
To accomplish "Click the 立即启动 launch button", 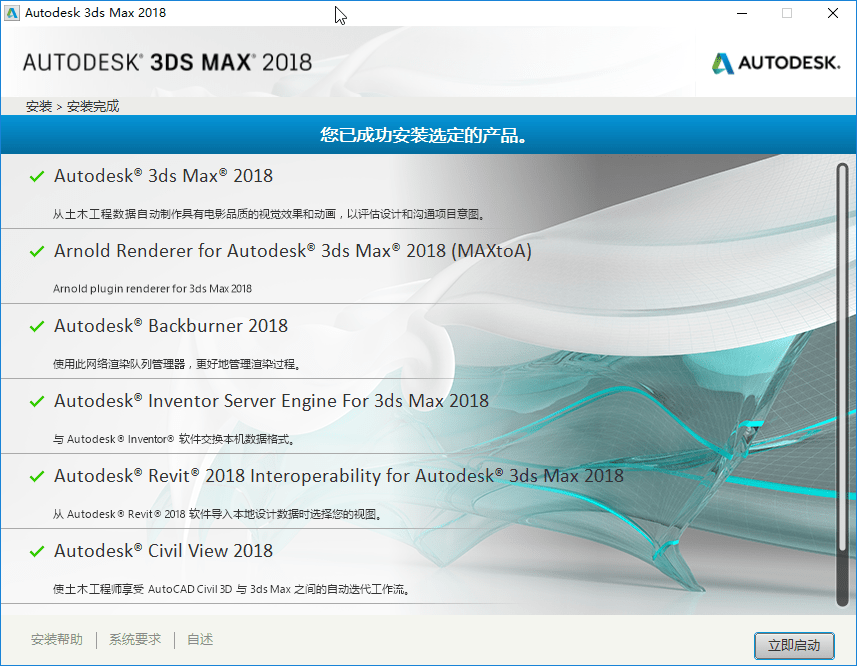I will (x=794, y=645).
